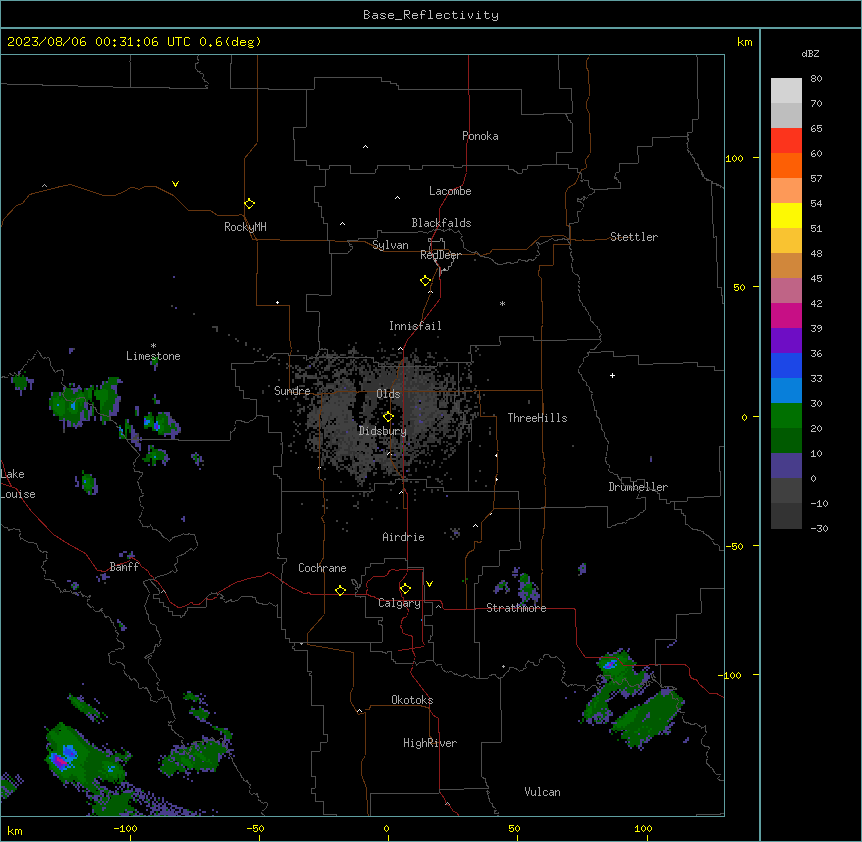Viewport: 862px width, 842px height.
Task: Click the 0 tick label on the bottom axis
Action: coord(386,829)
